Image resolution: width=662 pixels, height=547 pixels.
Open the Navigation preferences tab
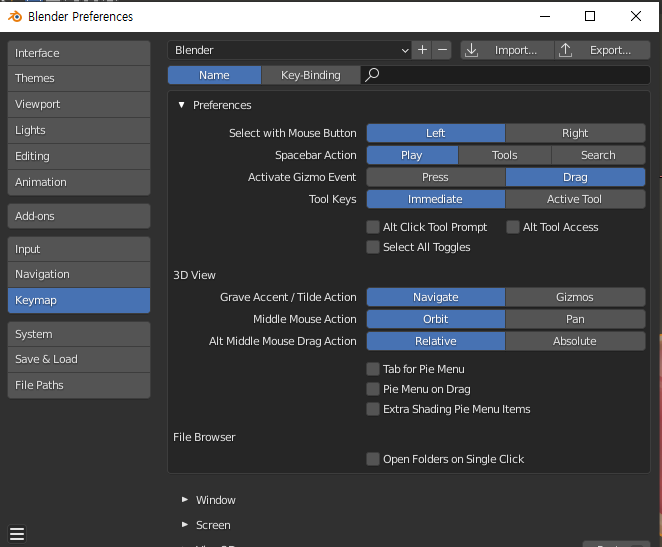[x=79, y=274]
